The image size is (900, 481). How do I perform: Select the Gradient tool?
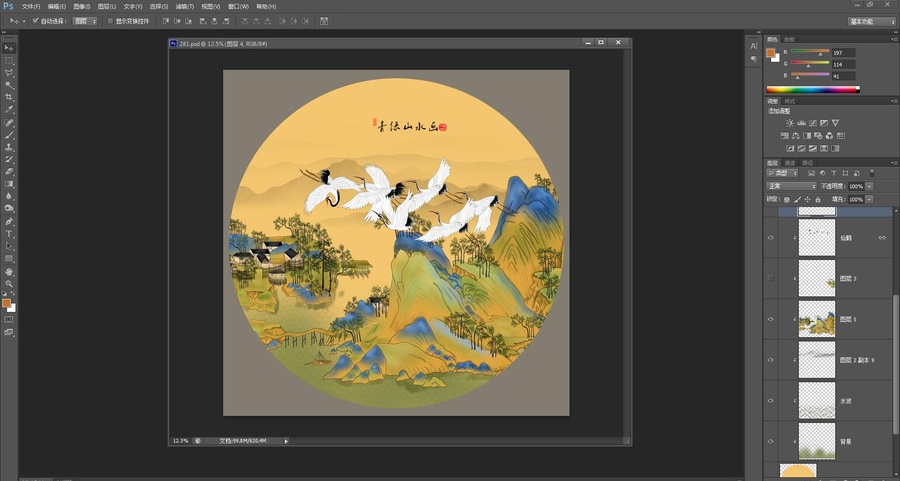[9, 184]
